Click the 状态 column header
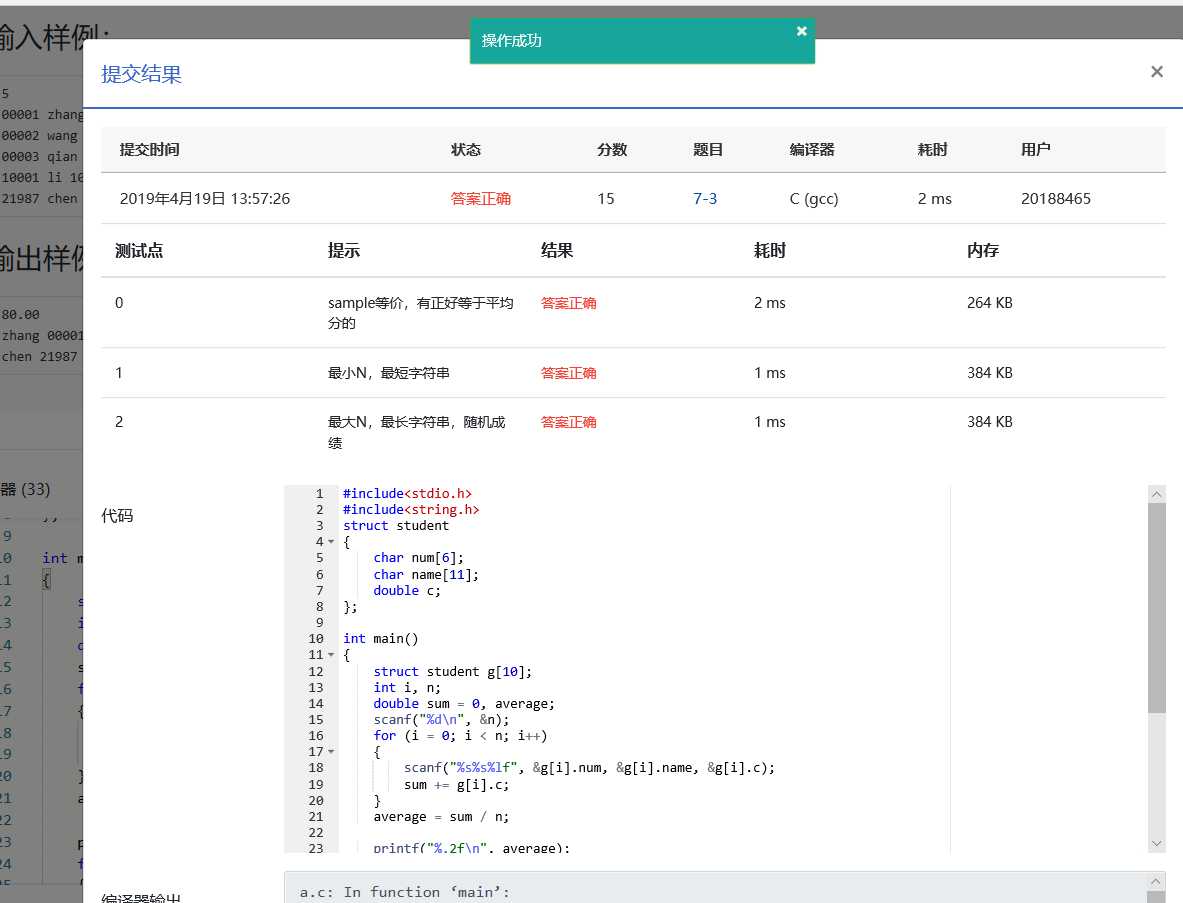Image resolution: width=1183 pixels, height=903 pixels. 466,149
